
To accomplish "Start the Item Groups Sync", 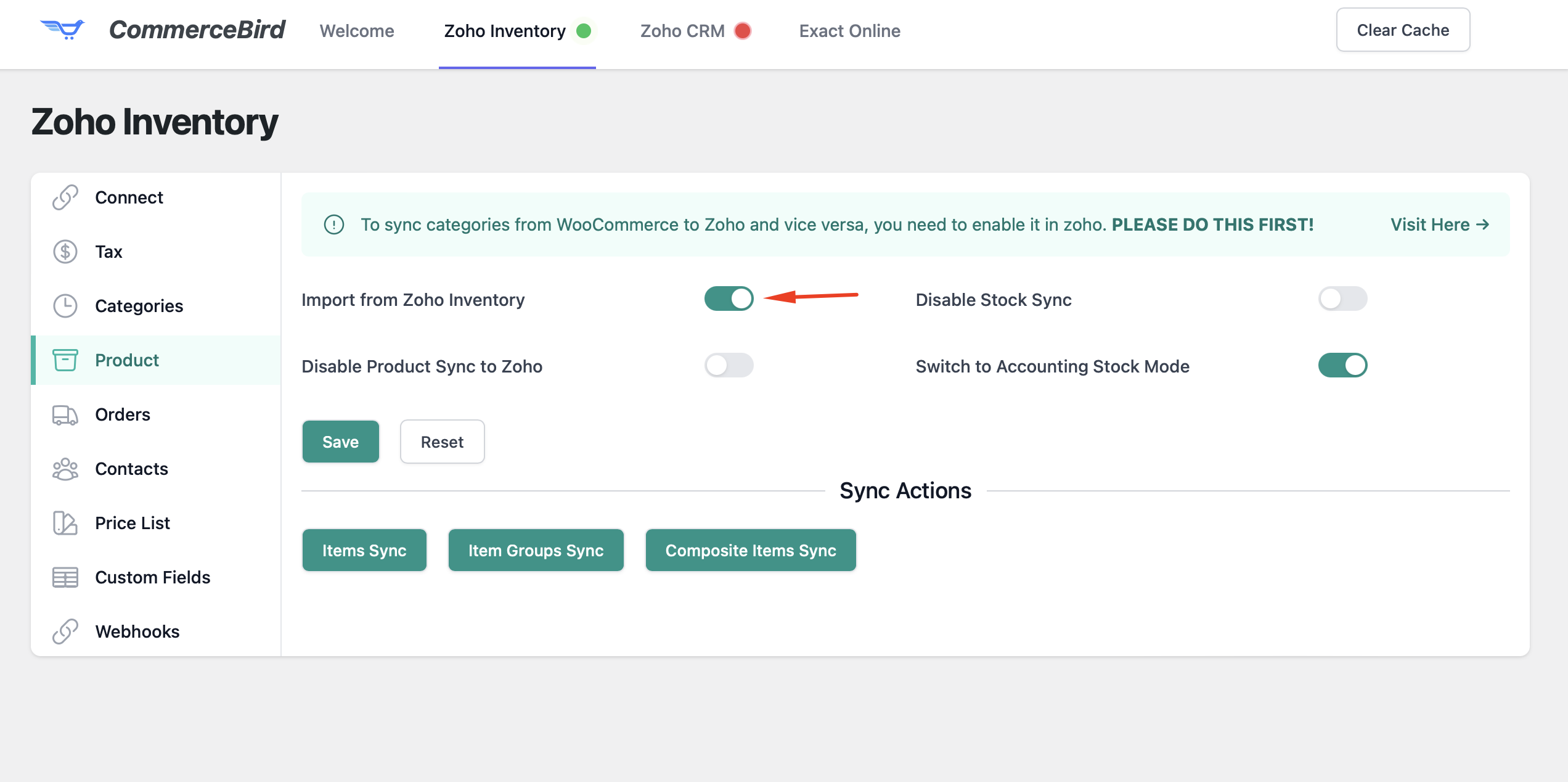I will (536, 550).
